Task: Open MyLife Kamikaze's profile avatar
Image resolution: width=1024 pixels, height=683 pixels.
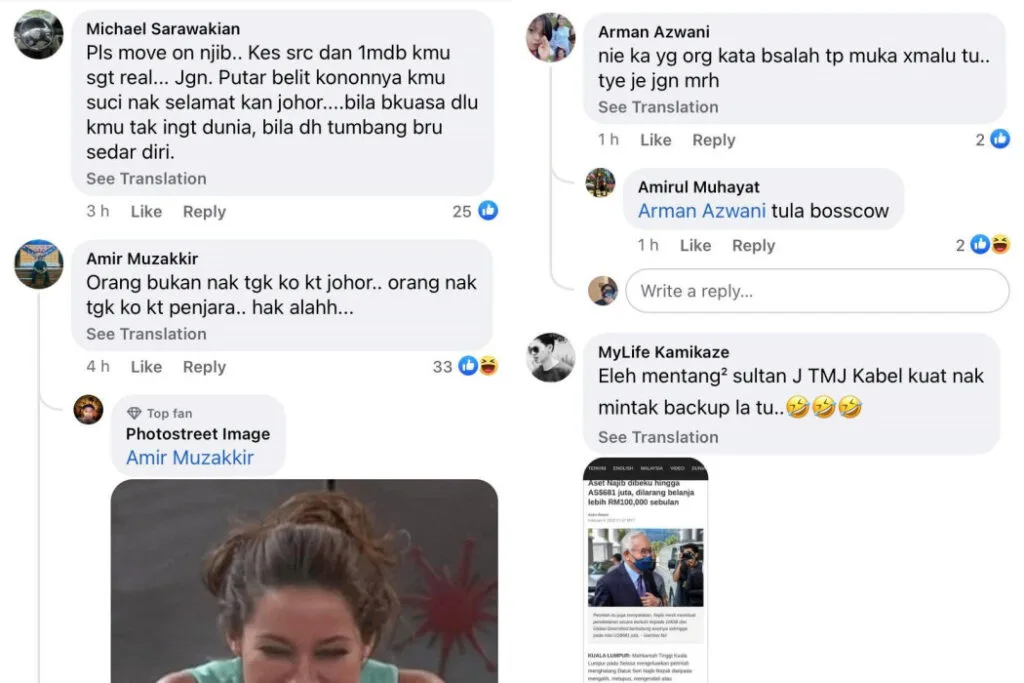Action: 551,357
